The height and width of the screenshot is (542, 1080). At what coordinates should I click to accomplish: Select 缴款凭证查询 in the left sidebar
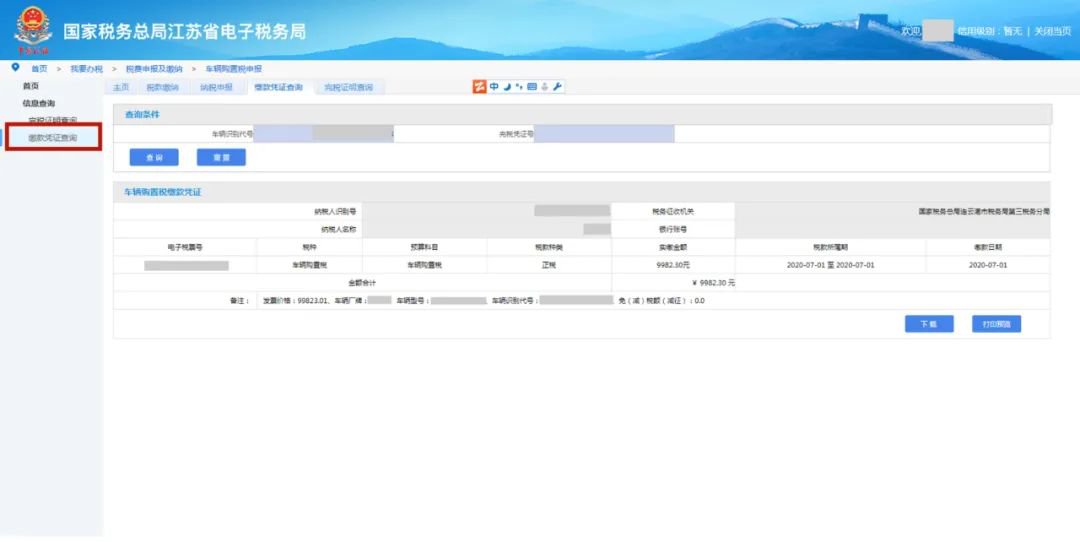pos(52,137)
